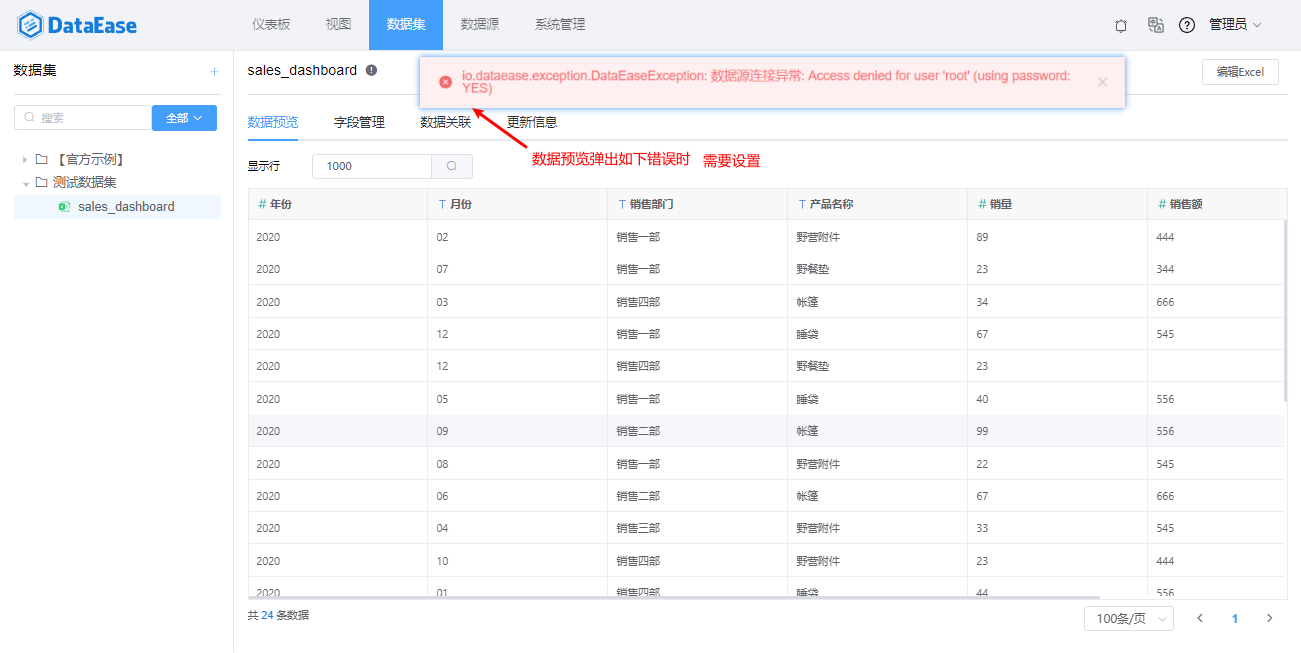Screen dimensions: 1301x653
Task: Click the vertical scrollbar of data table
Action: tap(1285, 310)
